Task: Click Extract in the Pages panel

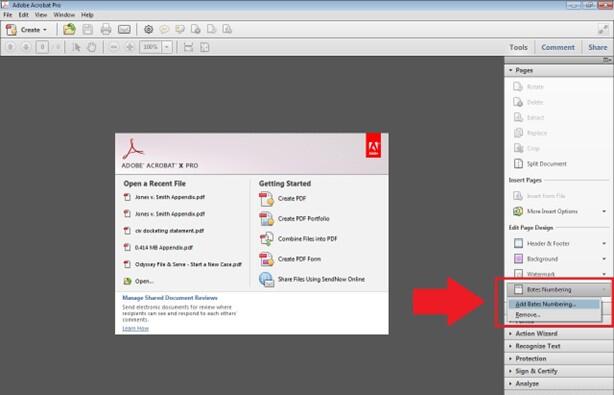Action: [529, 117]
